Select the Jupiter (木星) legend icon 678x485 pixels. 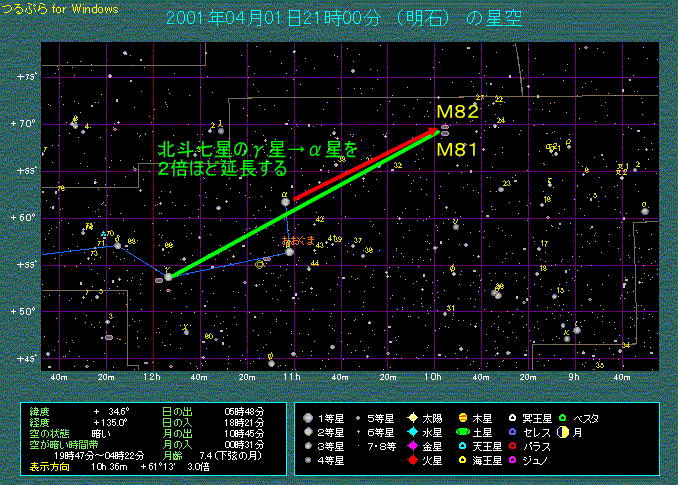coord(465,418)
